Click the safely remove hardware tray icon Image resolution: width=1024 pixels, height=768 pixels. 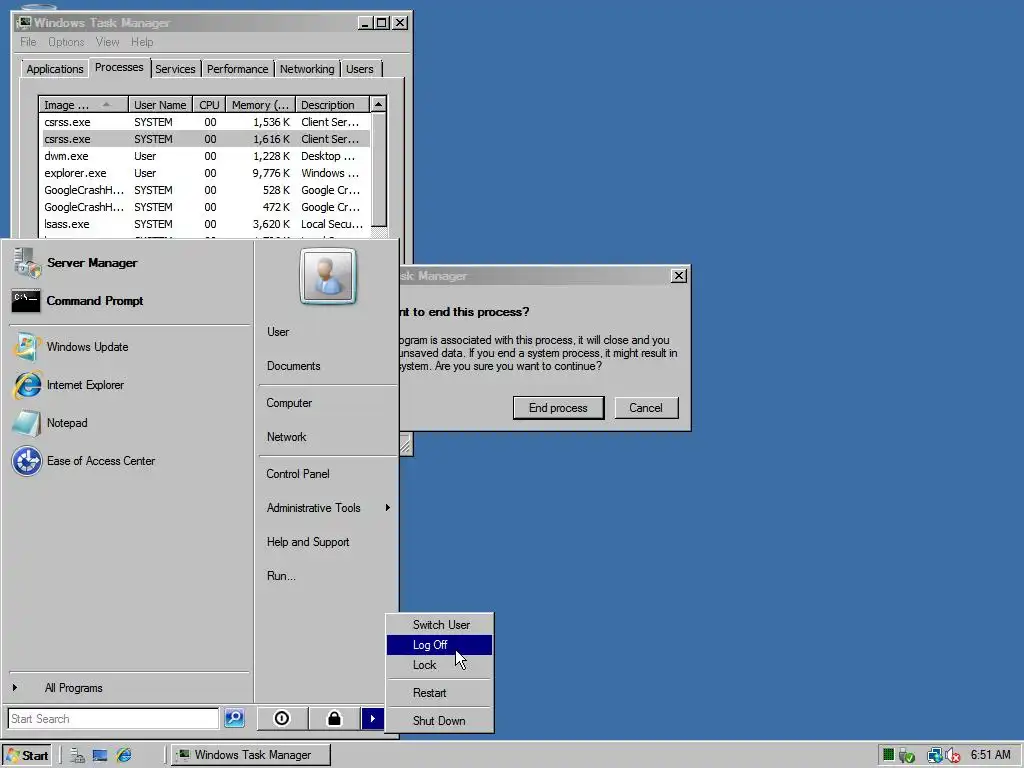point(906,755)
